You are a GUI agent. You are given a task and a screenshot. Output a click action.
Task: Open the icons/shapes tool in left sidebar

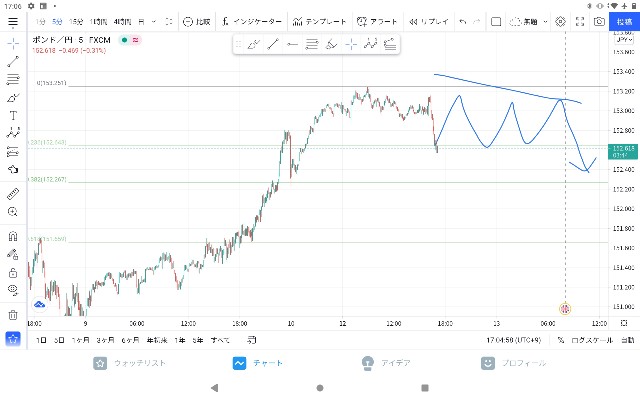13,169
